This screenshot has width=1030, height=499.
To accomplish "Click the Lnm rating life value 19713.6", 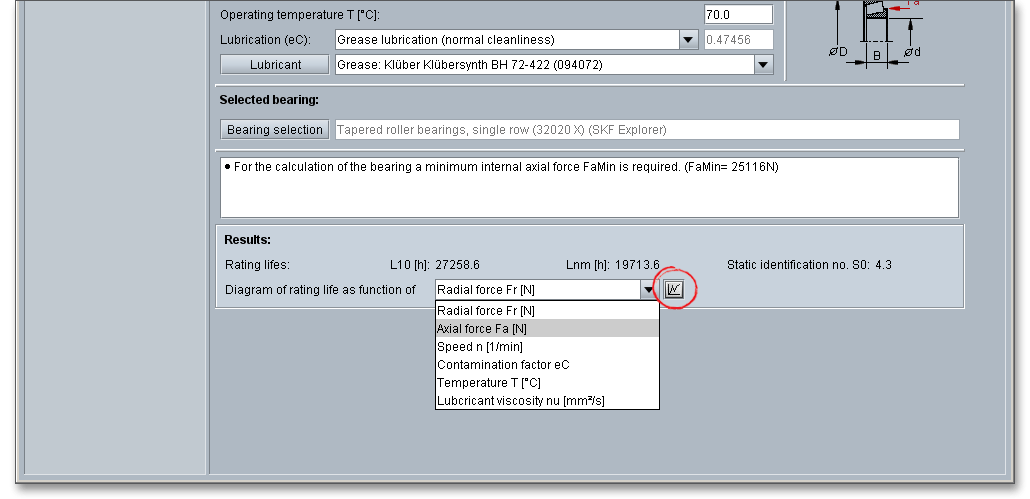I will point(637,265).
